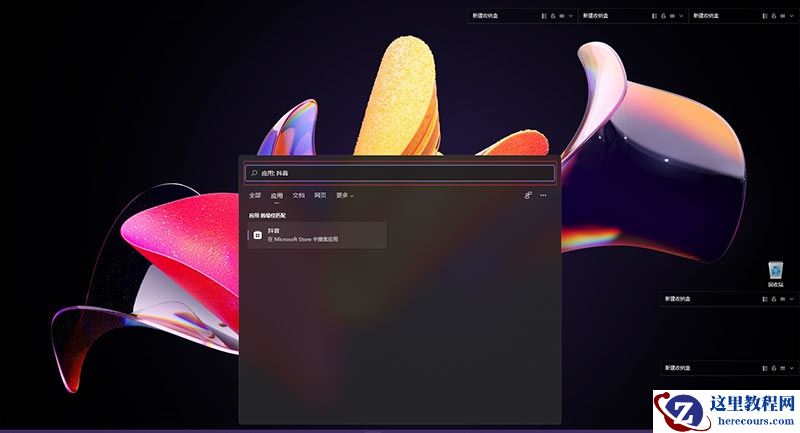Click the search field containing 应用: 抖音
Image resolution: width=800 pixels, height=433 pixels.
[399, 173]
